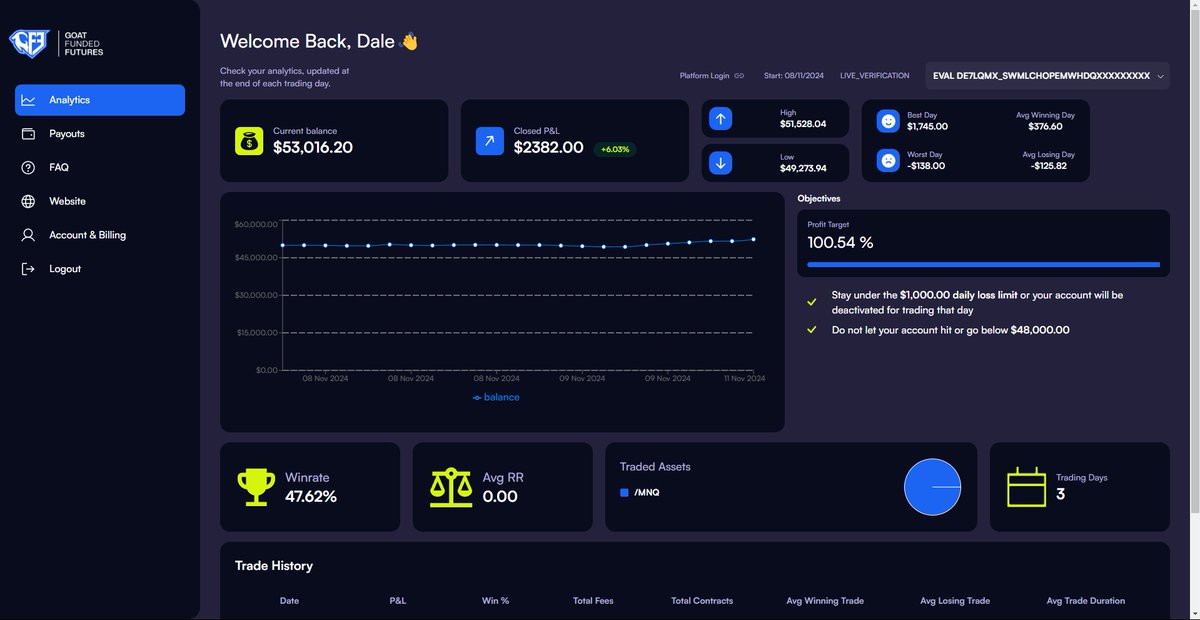
Task: Select the Analytics chart icon in sidebar
Action: click(30, 100)
